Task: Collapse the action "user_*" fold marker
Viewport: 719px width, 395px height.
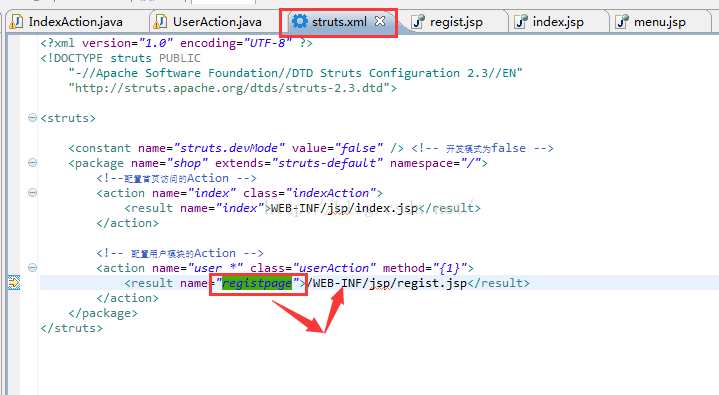Action: (32, 267)
